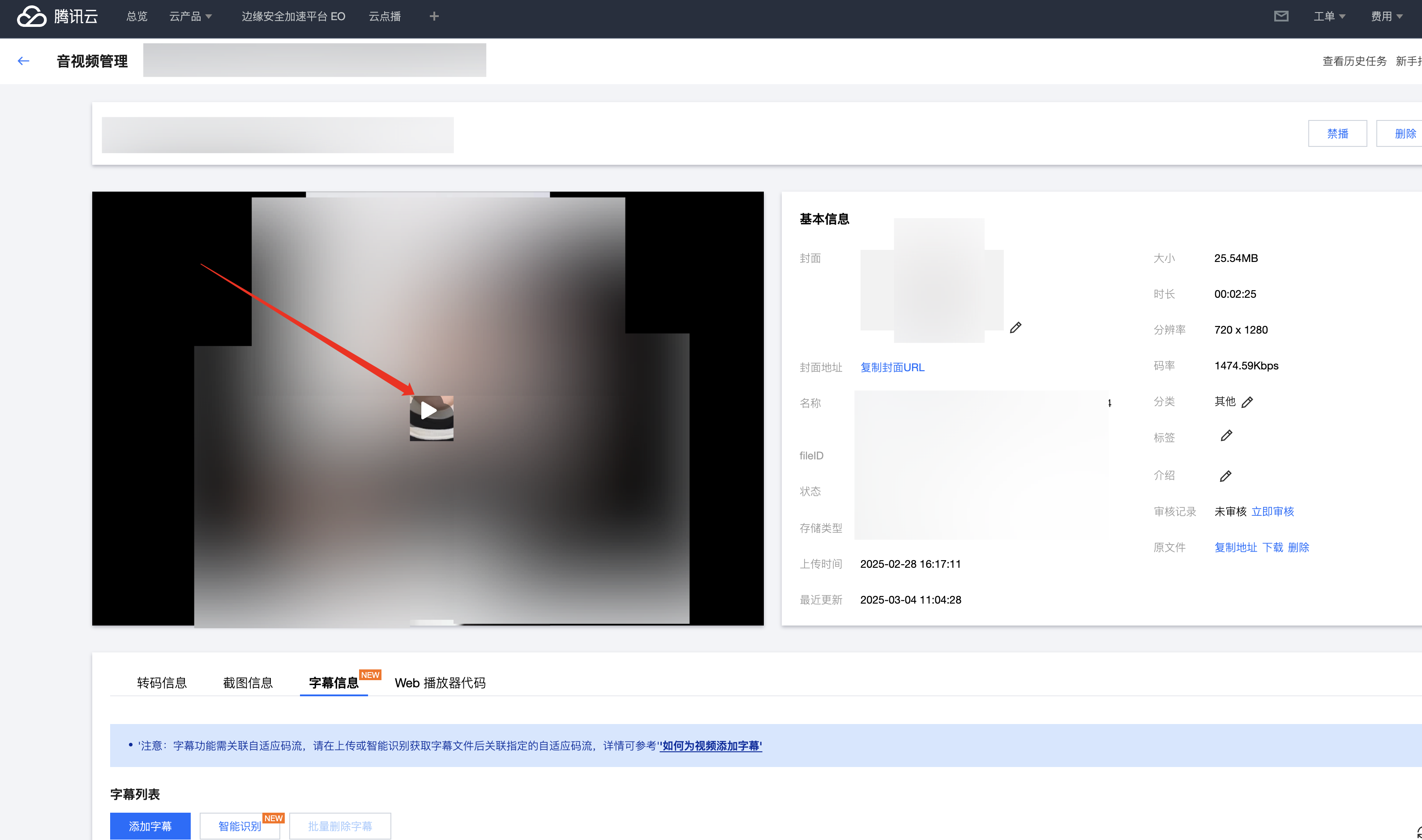The width and height of the screenshot is (1422, 840).
Task: Click the 立即审核 link
Action: pyautogui.click(x=1272, y=512)
